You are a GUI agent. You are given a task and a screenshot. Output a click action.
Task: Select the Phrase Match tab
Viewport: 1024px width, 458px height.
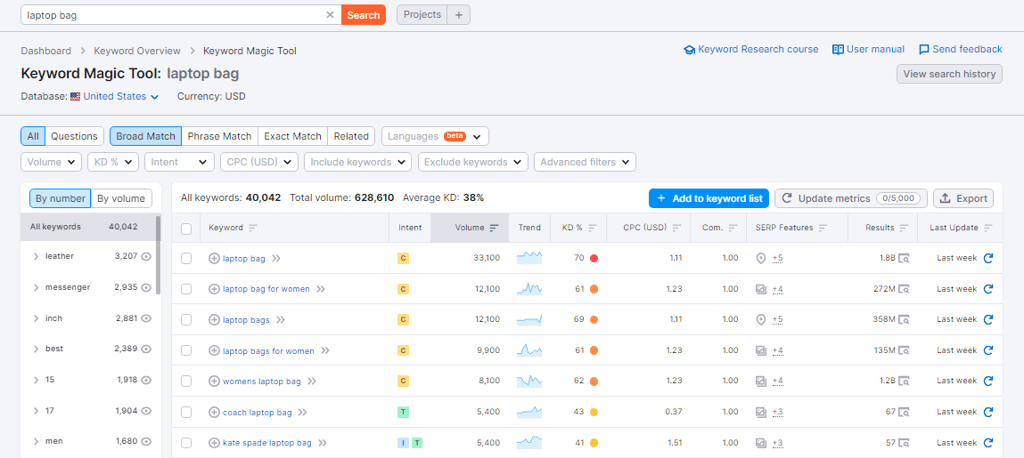point(219,137)
